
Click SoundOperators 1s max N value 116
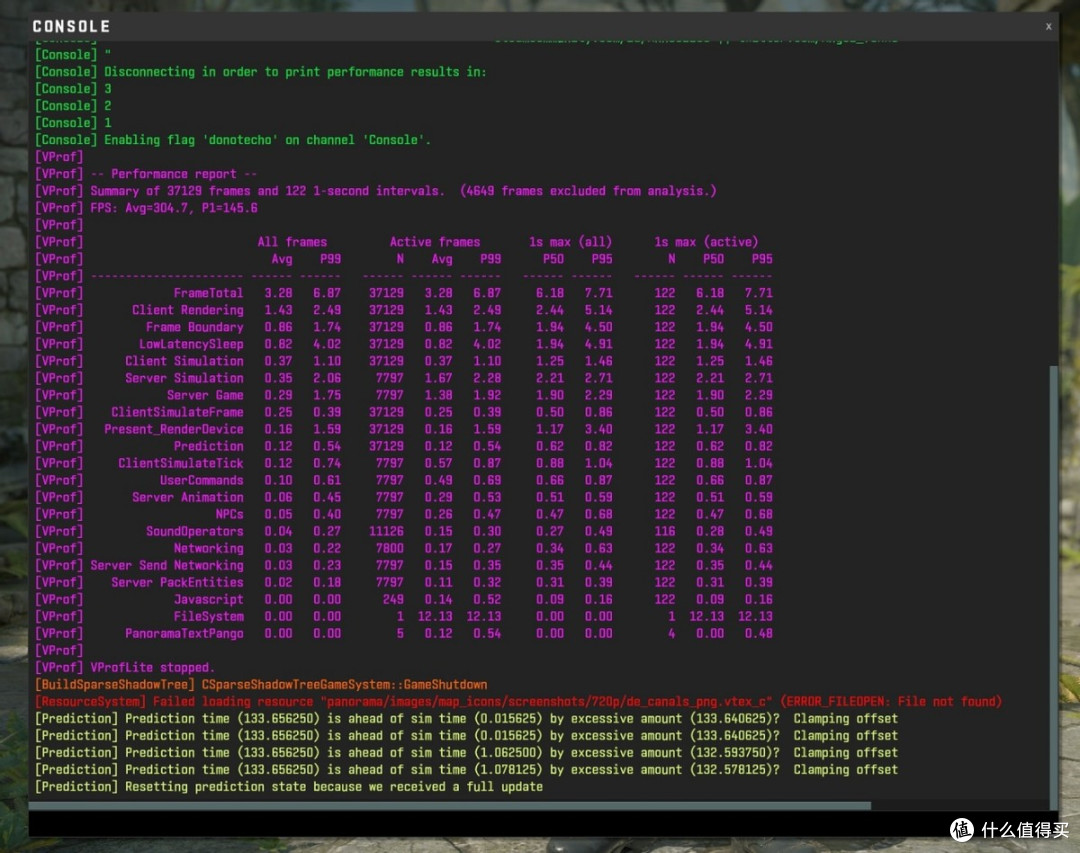tap(665, 531)
